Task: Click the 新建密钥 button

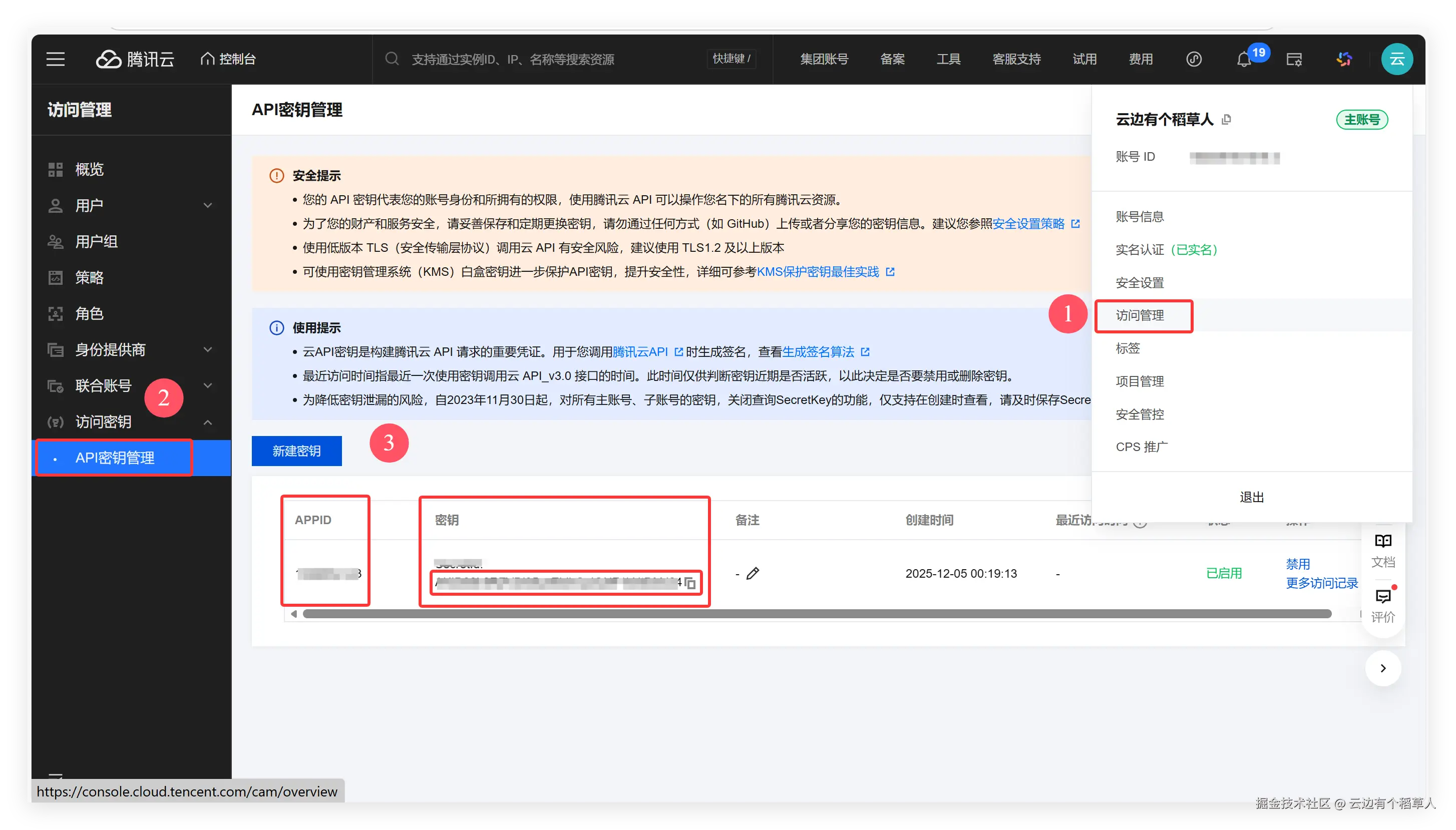Action: (296, 451)
